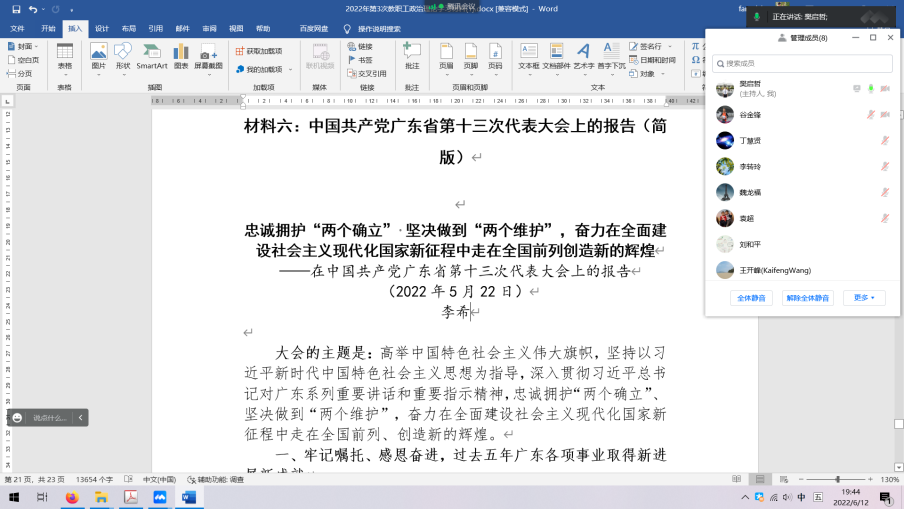Toggle camera for 谷金锋
The image size is (904, 509).
tap(885, 115)
